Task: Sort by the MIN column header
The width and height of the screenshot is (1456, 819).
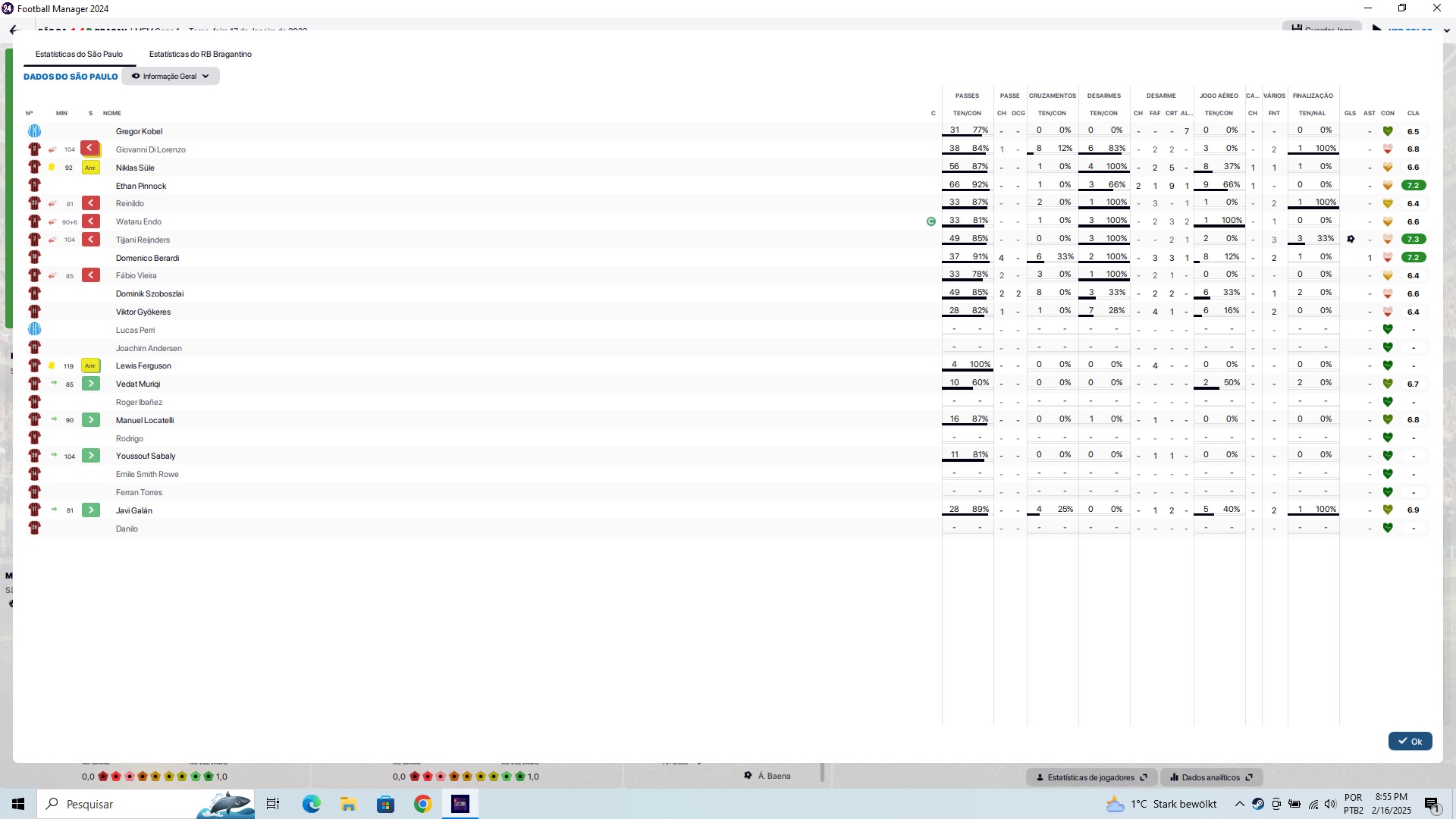Action: [61, 113]
